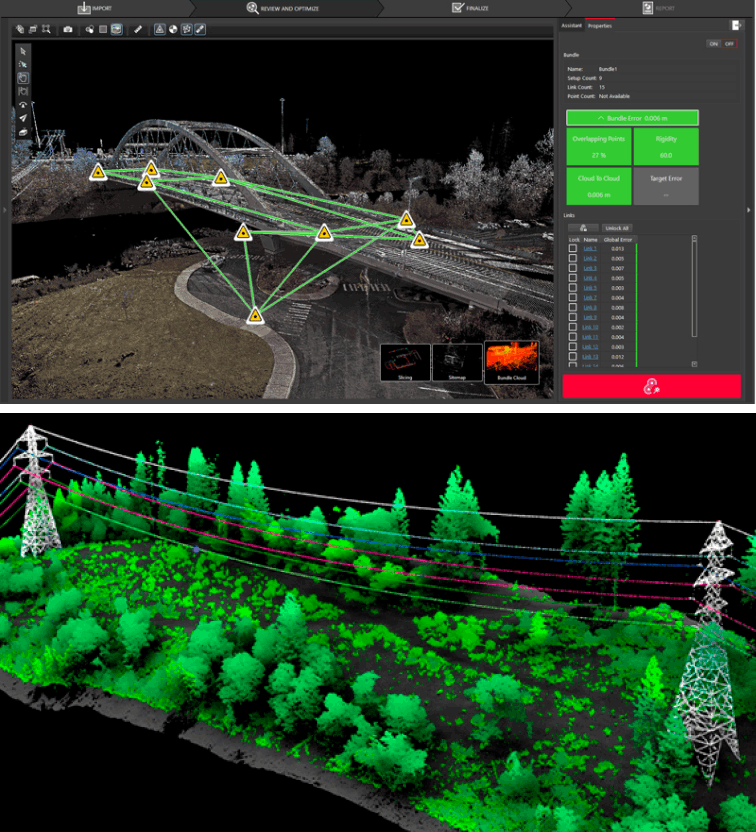Switch to the Properties tab
Screen dimensions: 756x832
tap(599, 25)
